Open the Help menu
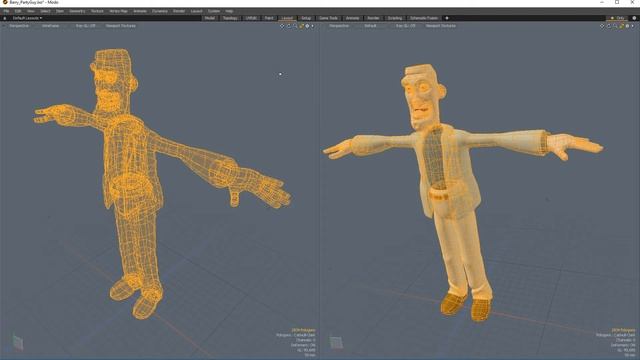Screen dimensions: 640x360 point(229,11)
